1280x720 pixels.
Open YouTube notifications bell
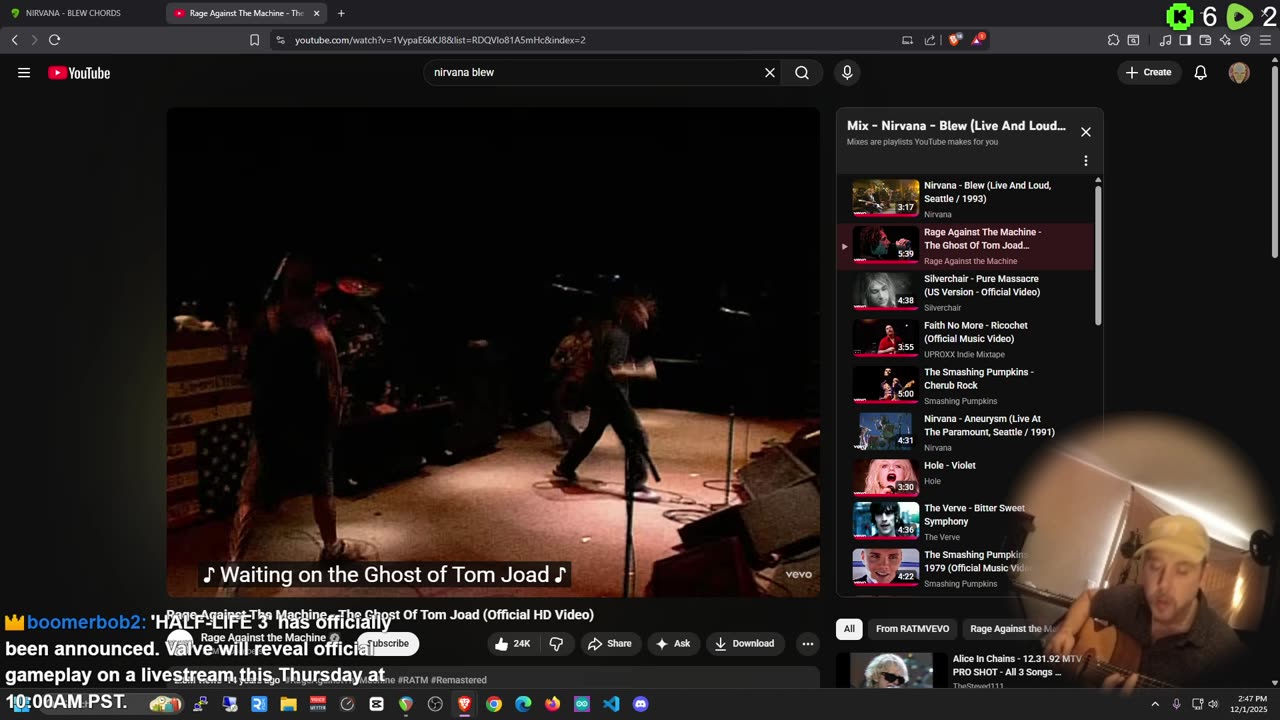click(1200, 72)
